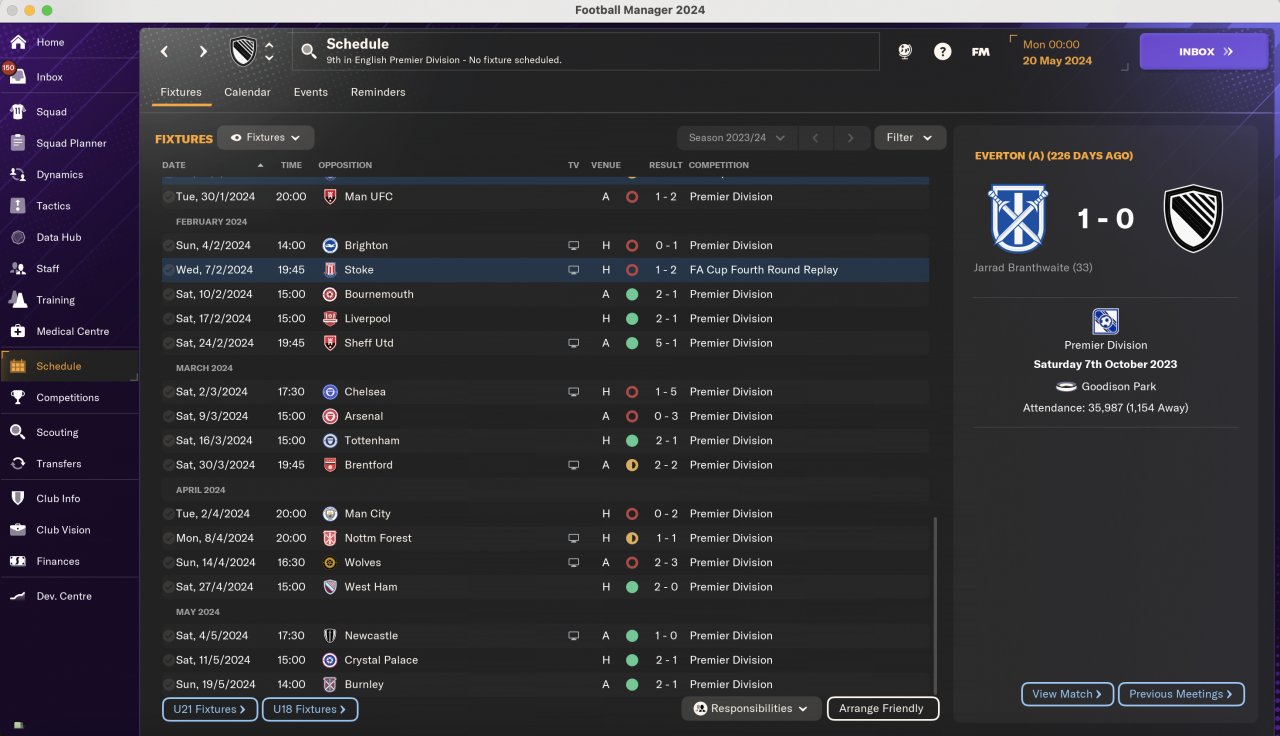Screen dimensions: 1280x736
Task: Click the Liverpool club badge
Action: (330, 318)
